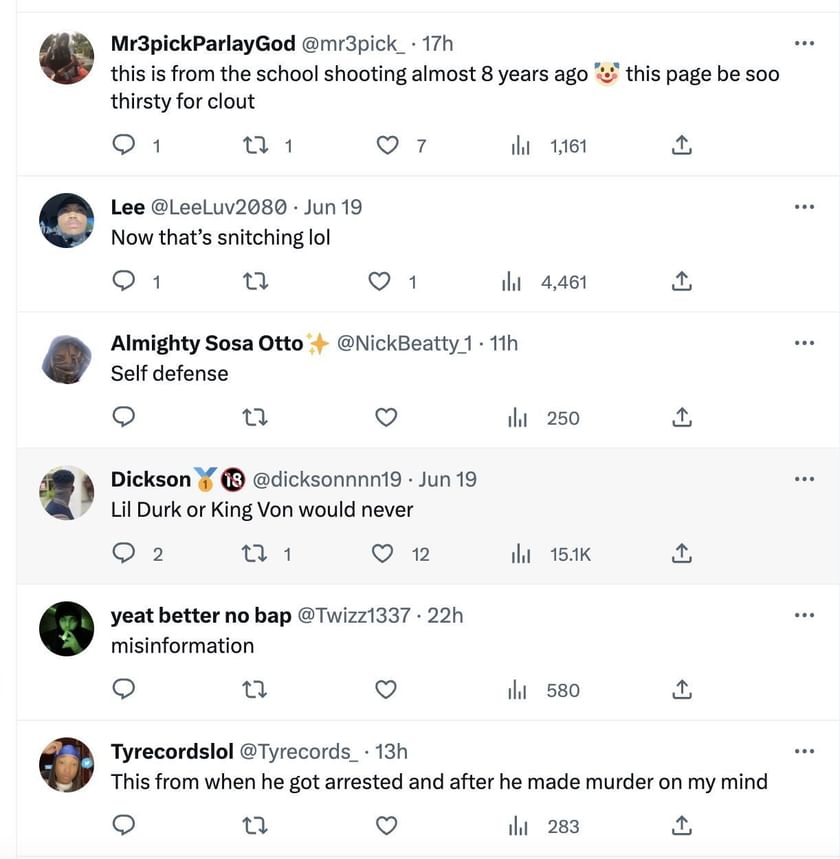Like Dickson's Lil Durk or King Von tweet
840x859 pixels.
click(x=383, y=553)
